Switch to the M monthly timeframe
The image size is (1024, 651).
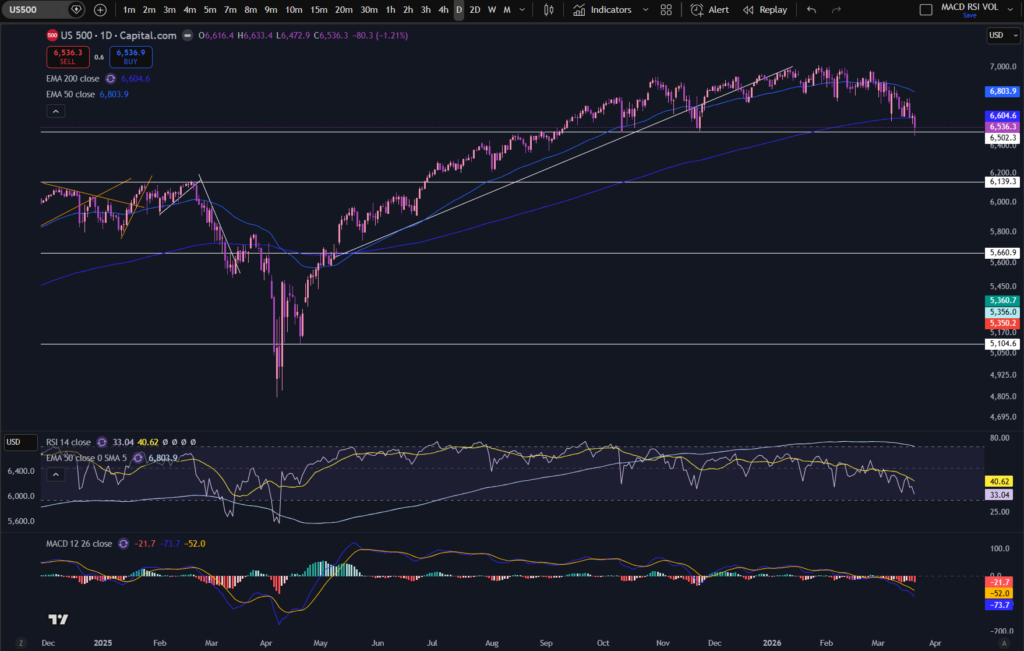(x=507, y=10)
